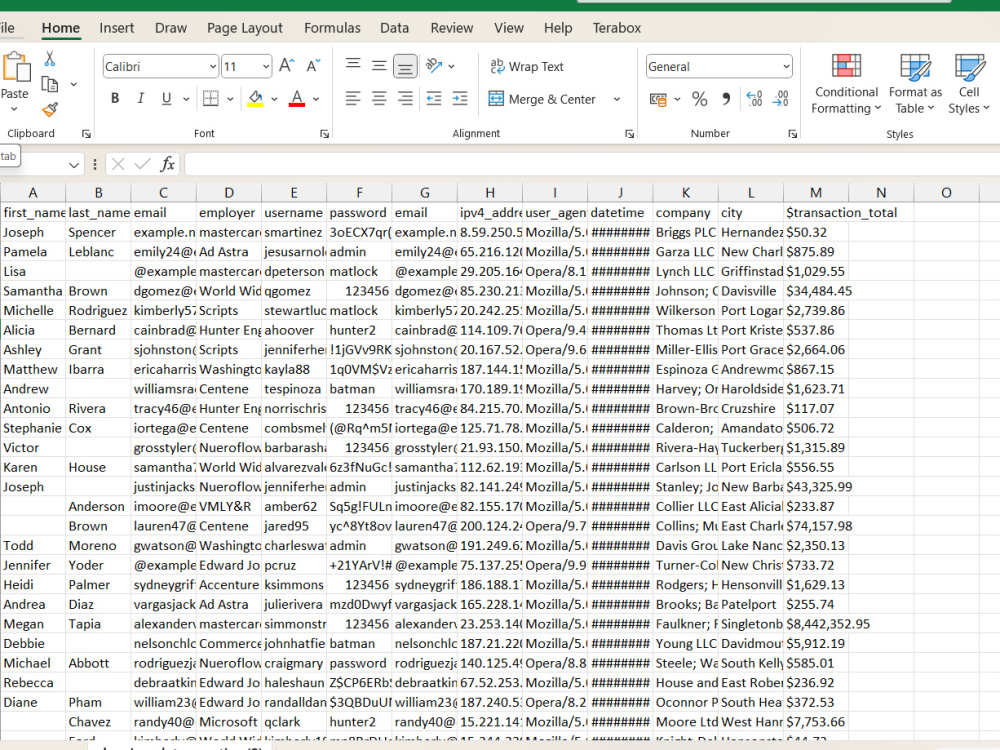Click the text Orientation icon

point(434,66)
